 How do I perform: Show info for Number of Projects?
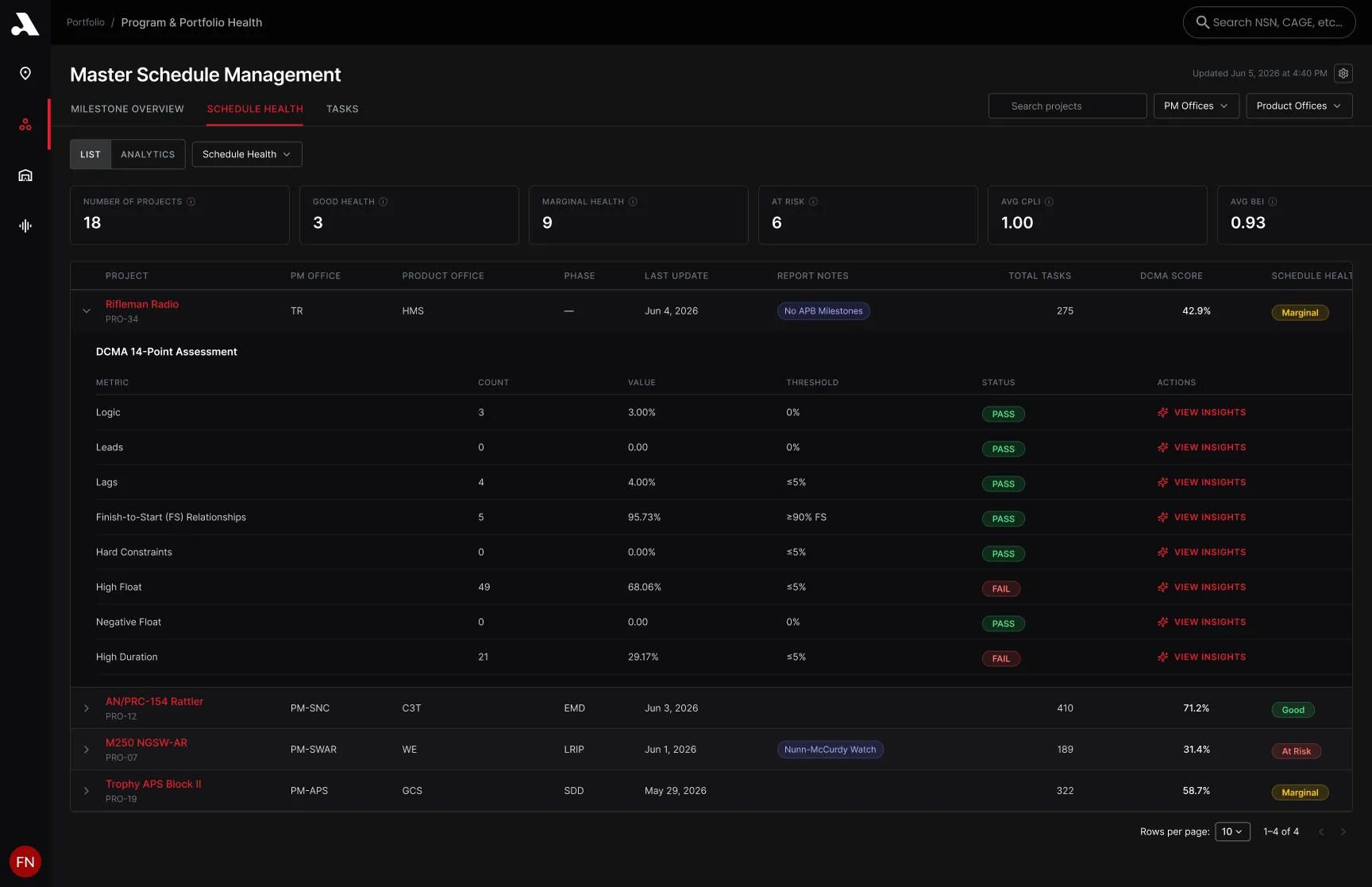click(x=191, y=202)
